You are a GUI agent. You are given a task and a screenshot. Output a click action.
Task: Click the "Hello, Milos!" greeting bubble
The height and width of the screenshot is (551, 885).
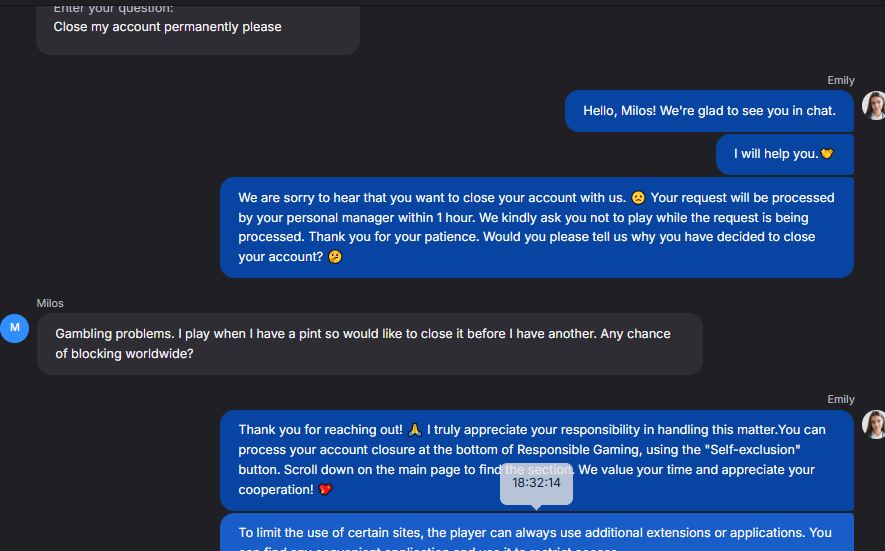coord(709,111)
